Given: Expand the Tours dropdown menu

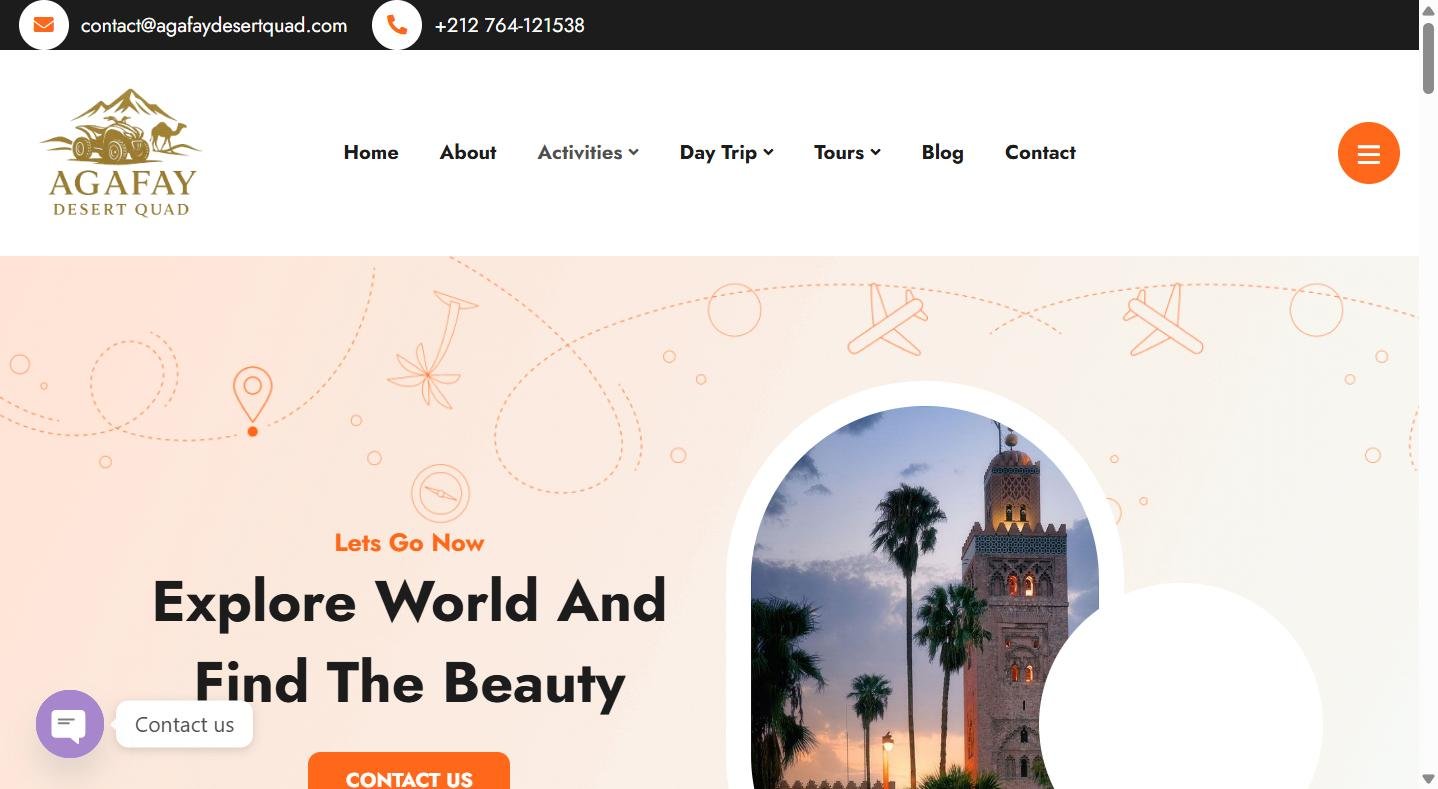Looking at the screenshot, I should 847,152.
